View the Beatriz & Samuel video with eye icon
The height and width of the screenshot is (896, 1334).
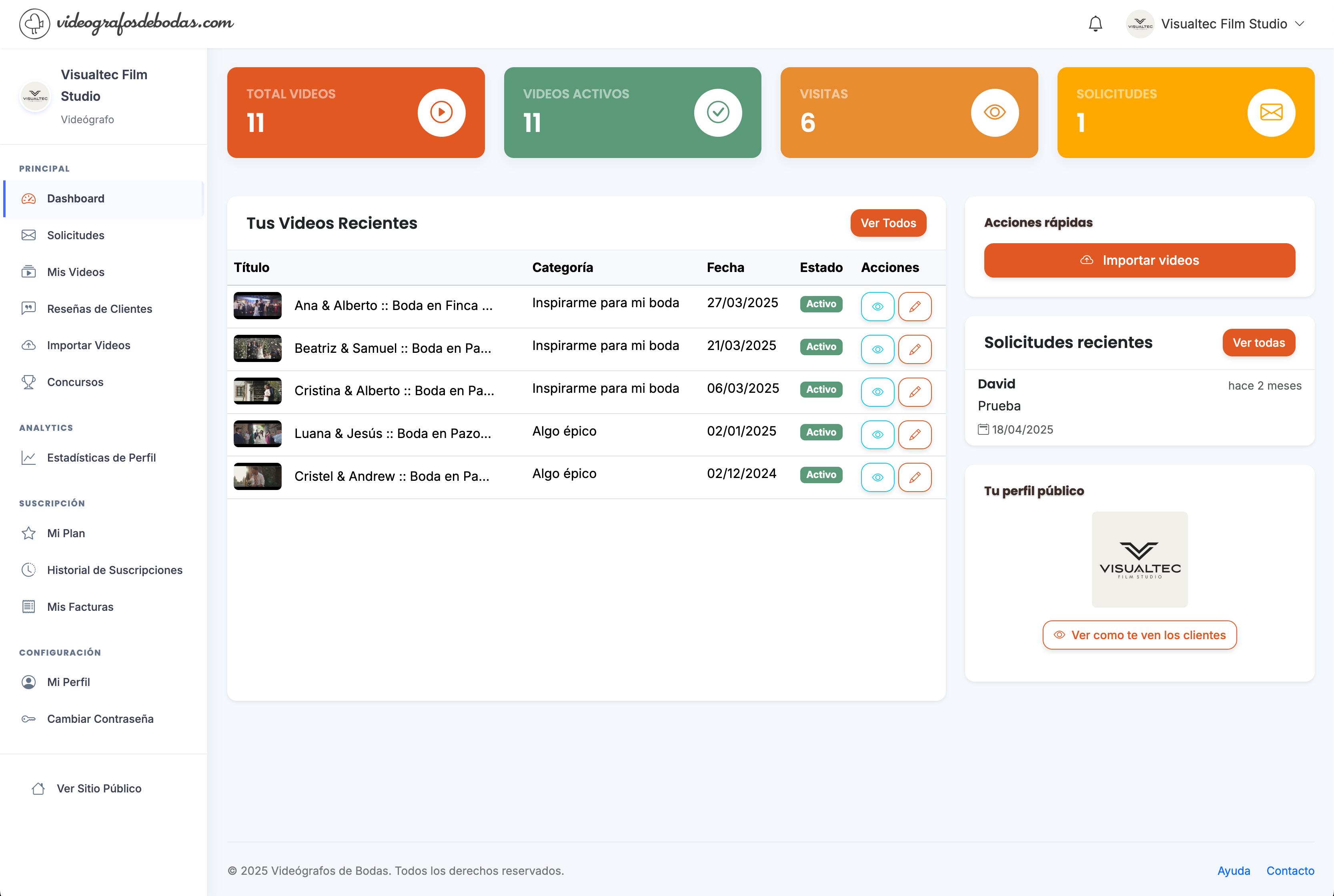coord(877,349)
